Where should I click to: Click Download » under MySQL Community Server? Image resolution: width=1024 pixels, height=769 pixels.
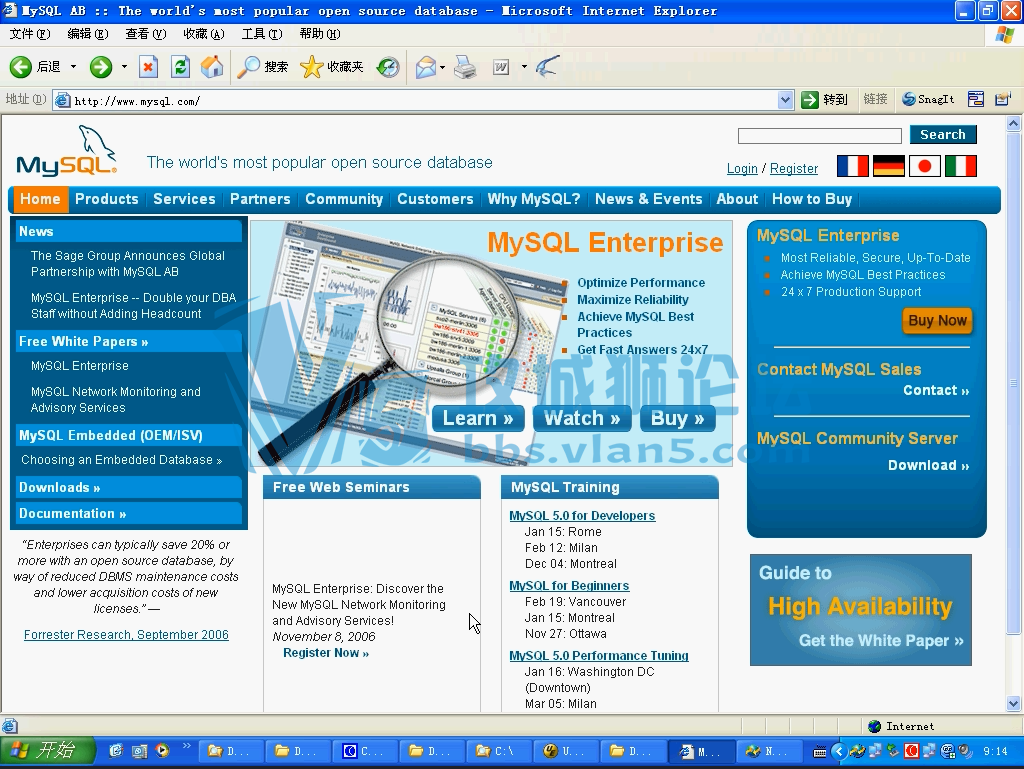tap(928, 465)
